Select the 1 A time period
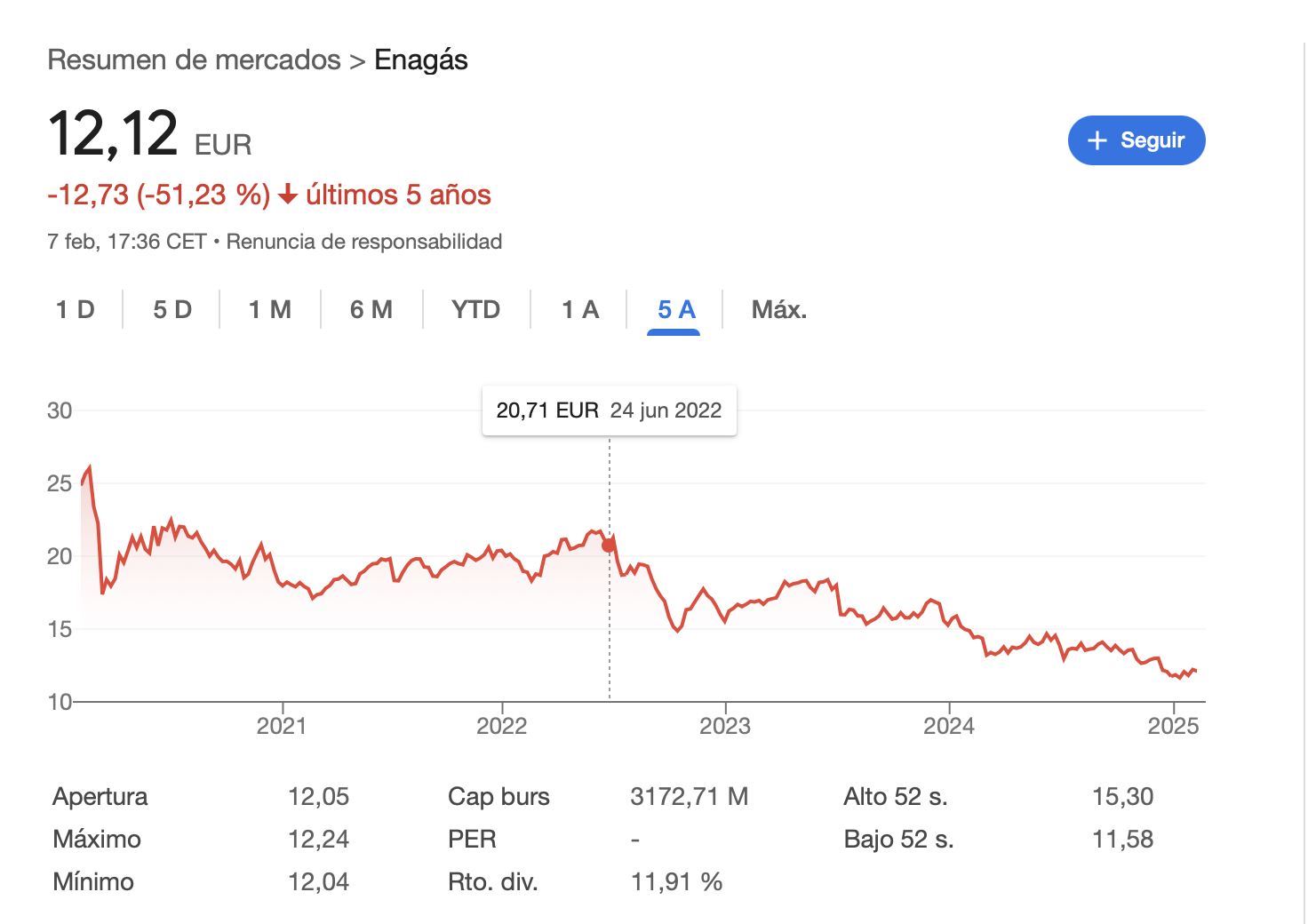Screen dimensions: 1308x924 pos(580,309)
